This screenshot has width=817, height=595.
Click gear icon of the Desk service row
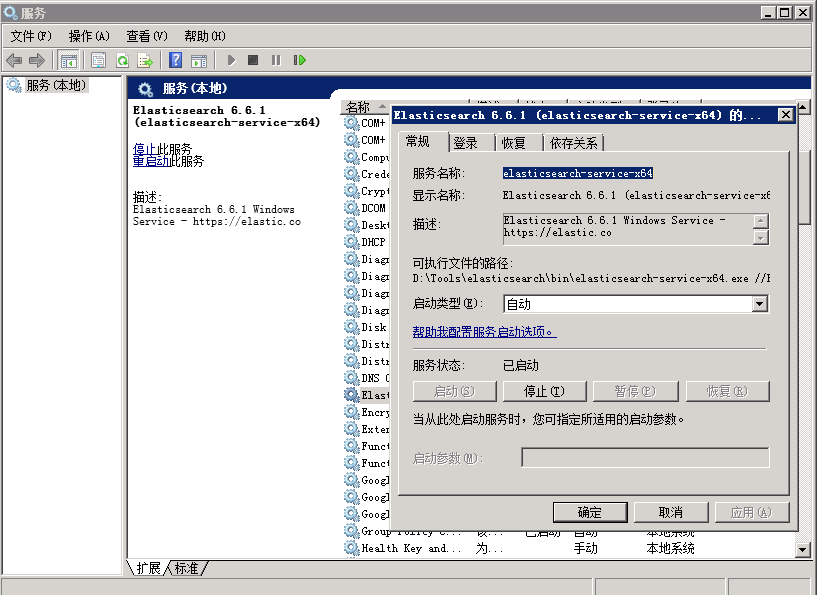[x=352, y=225]
